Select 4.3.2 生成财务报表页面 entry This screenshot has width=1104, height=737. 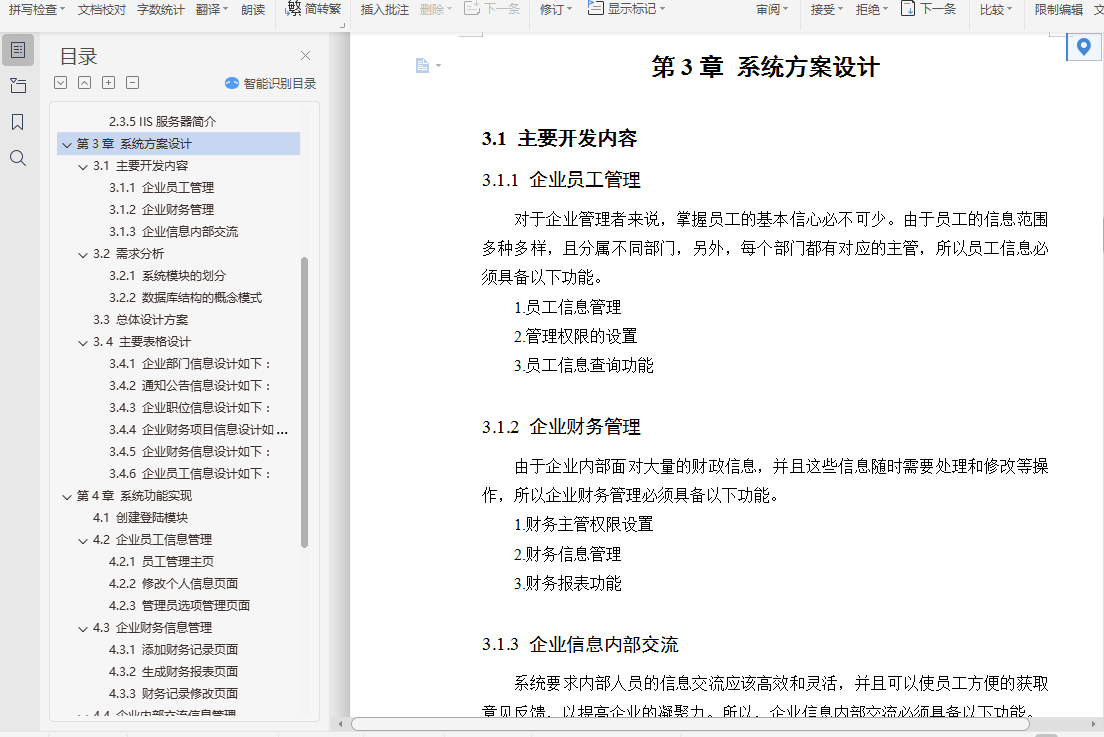point(173,672)
